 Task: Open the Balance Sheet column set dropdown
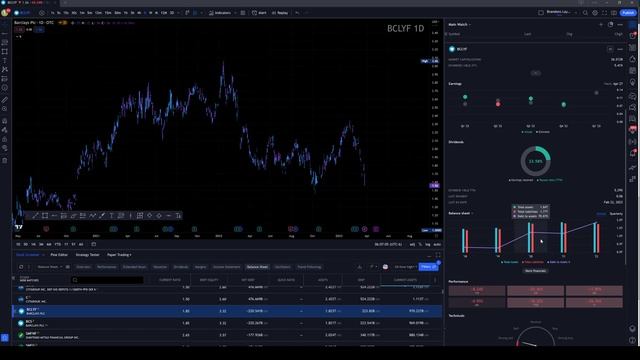tap(50, 267)
